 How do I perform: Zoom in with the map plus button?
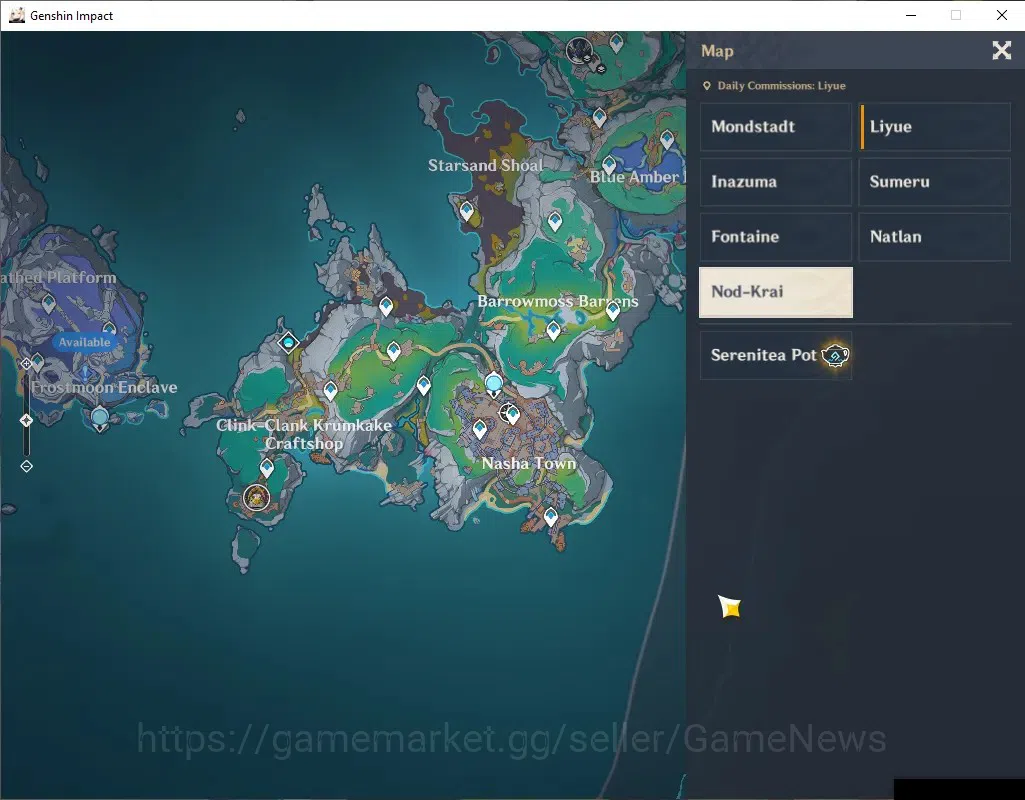[26, 363]
